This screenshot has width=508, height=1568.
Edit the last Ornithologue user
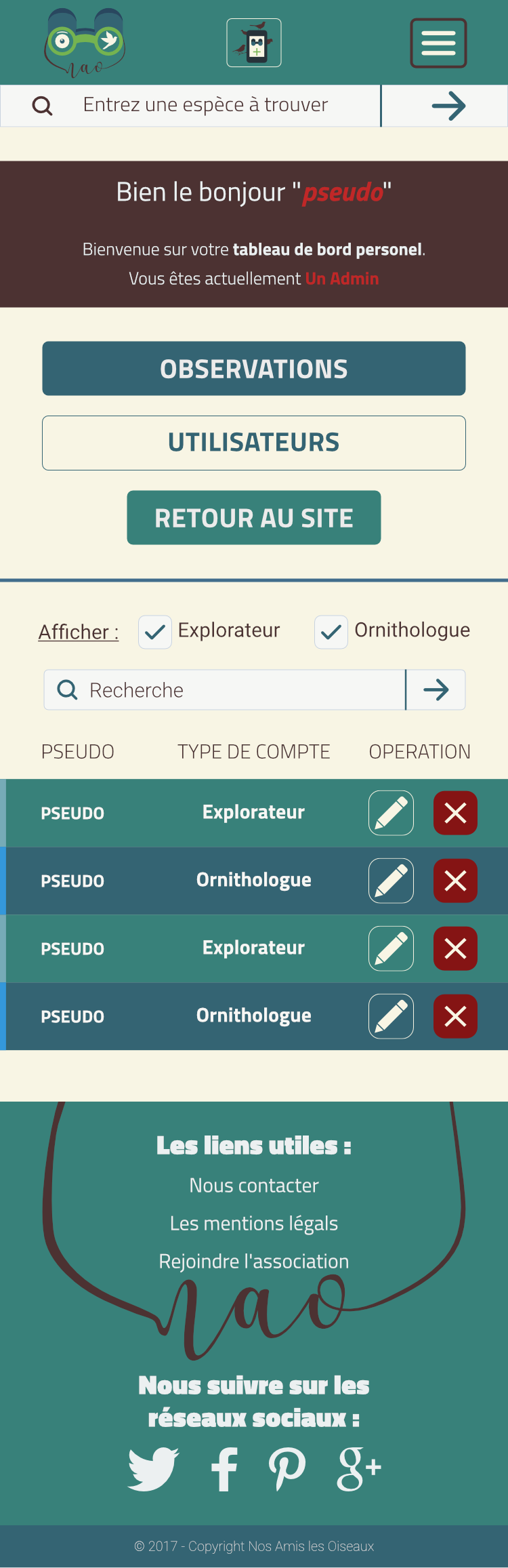click(391, 1016)
